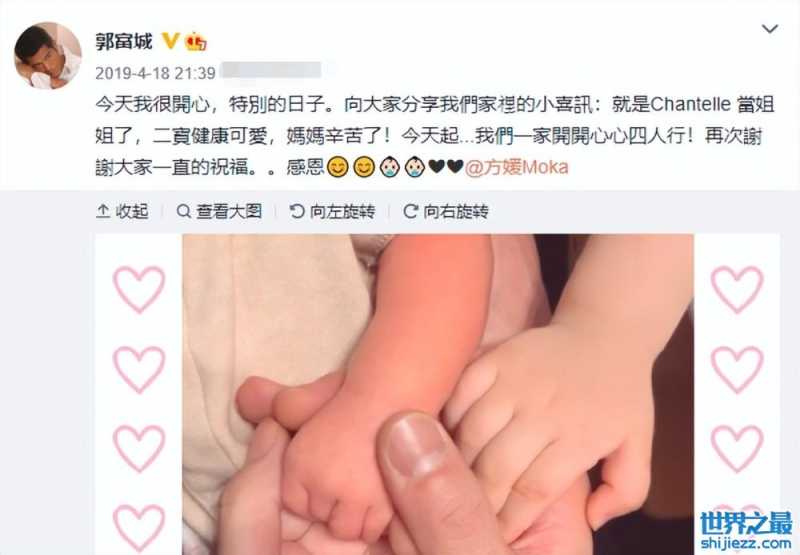Click the crown membership badge icon

click(196, 42)
